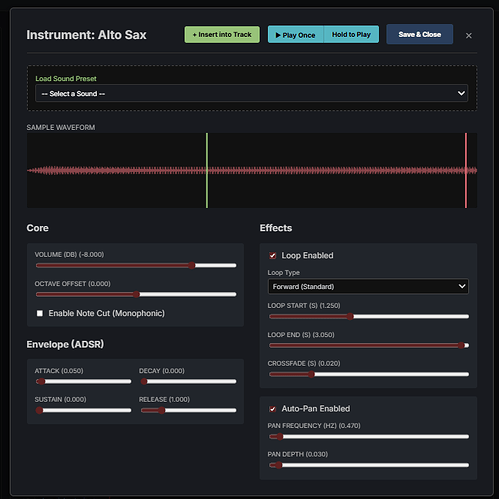Open the Load Sound Preset dropdown
The width and height of the screenshot is (499, 499).
pos(252,93)
